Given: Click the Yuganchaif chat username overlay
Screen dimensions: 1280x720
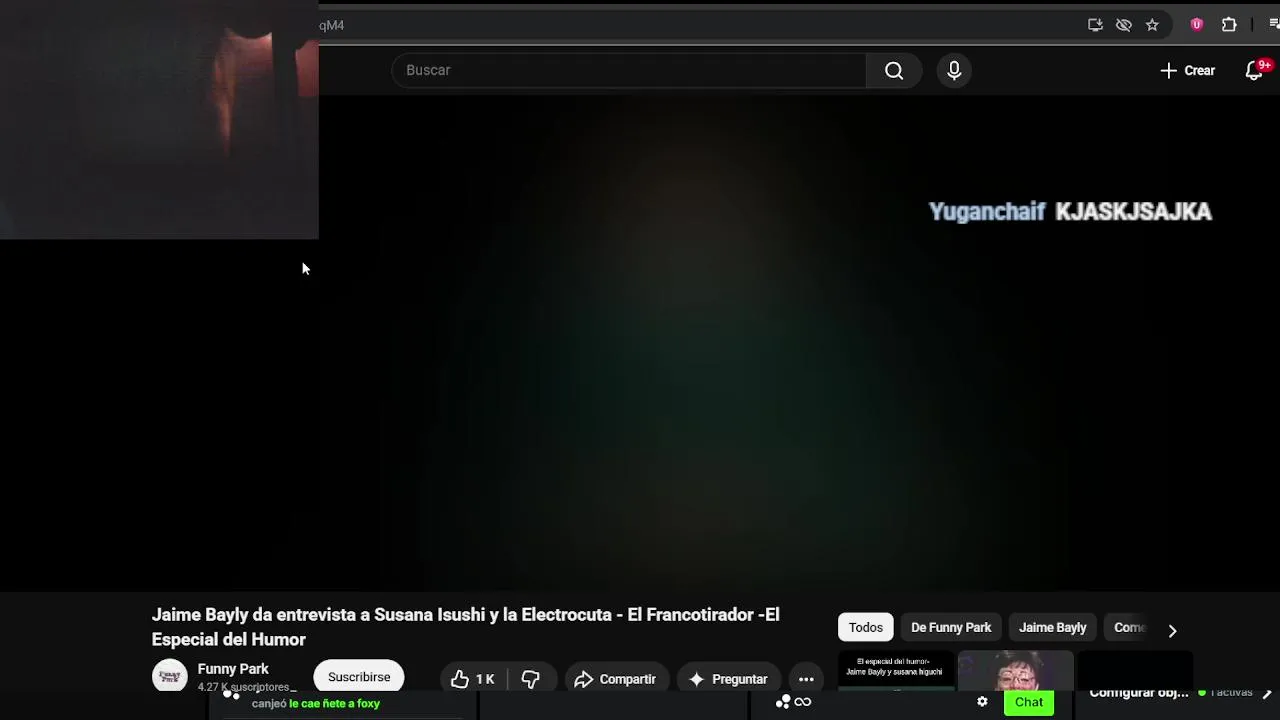Looking at the screenshot, I should pos(987,211).
